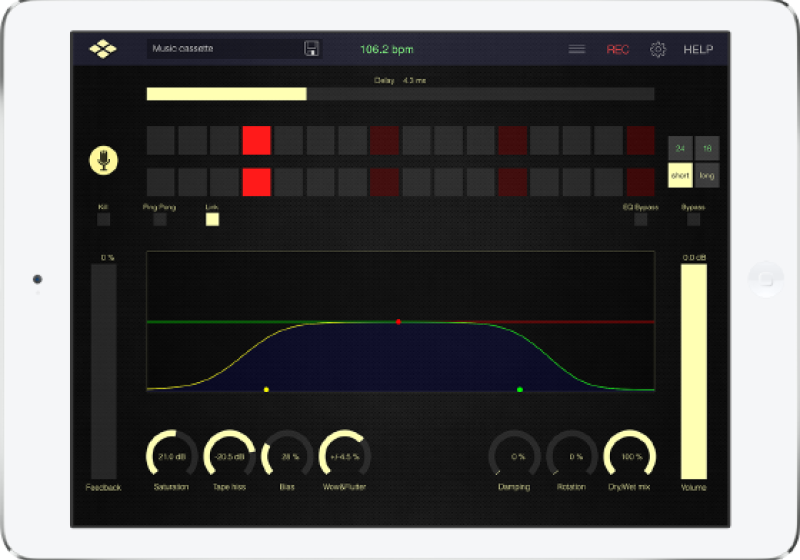Enable the EQ Bypass checkbox

pos(640,219)
